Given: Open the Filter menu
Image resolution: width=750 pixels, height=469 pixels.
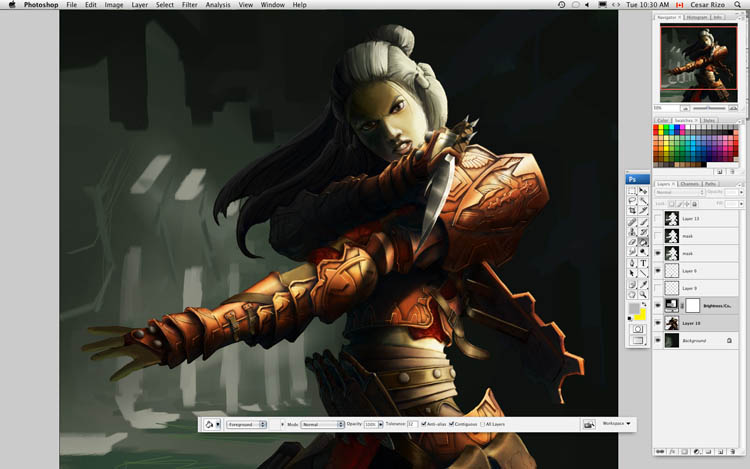Looking at the screenshot, I should [x=189, y=5].
